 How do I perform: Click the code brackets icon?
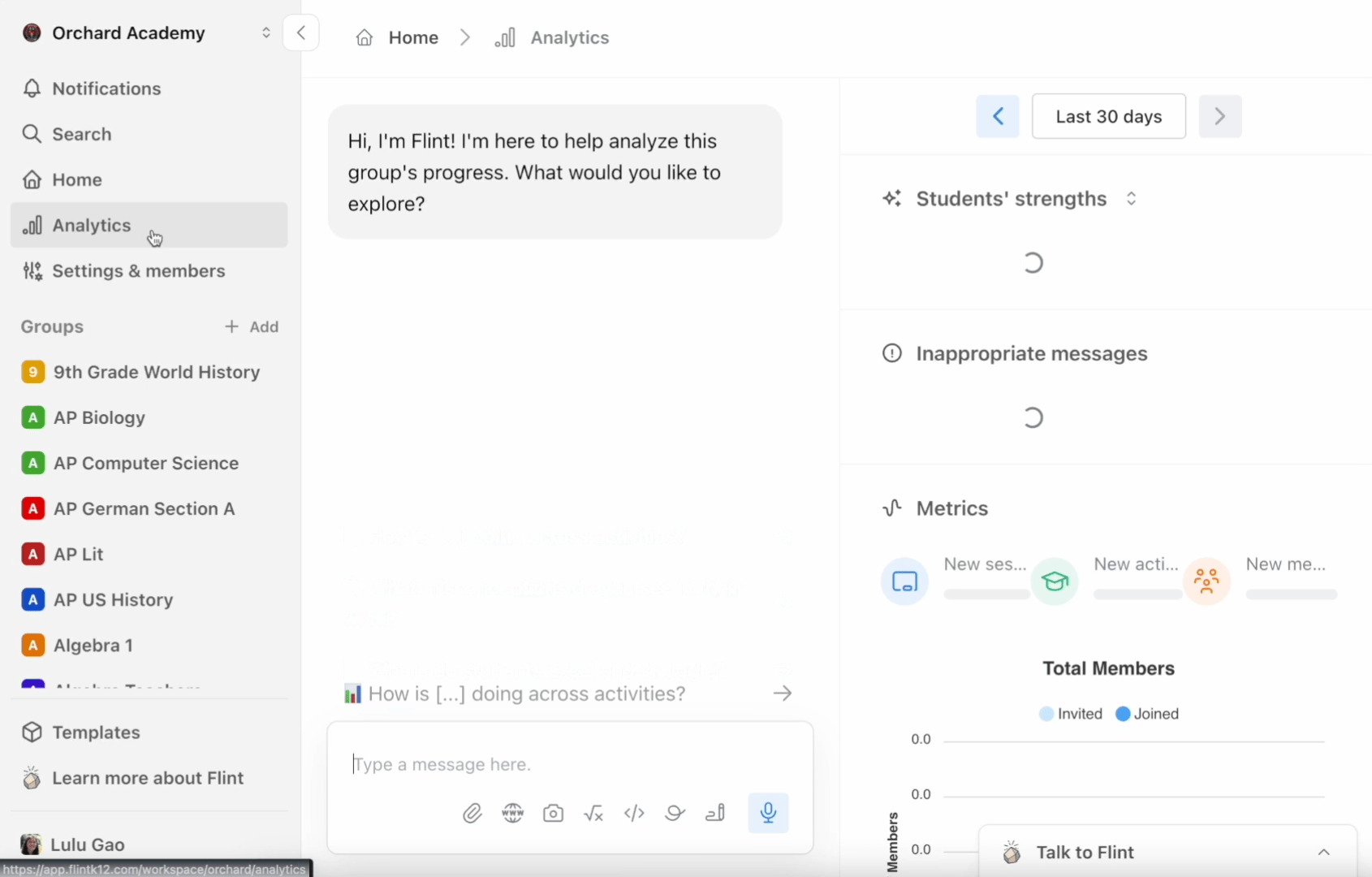point(634,813)
